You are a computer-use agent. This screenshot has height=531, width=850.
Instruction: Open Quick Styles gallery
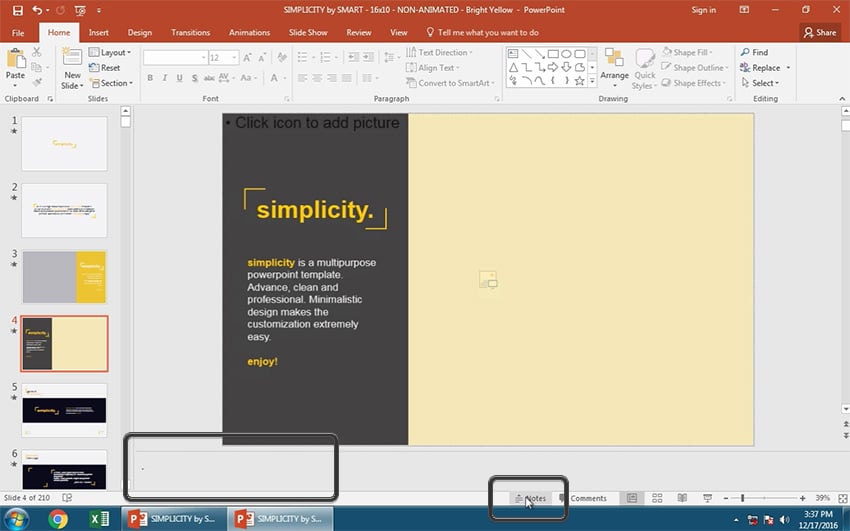pos(644,69)
